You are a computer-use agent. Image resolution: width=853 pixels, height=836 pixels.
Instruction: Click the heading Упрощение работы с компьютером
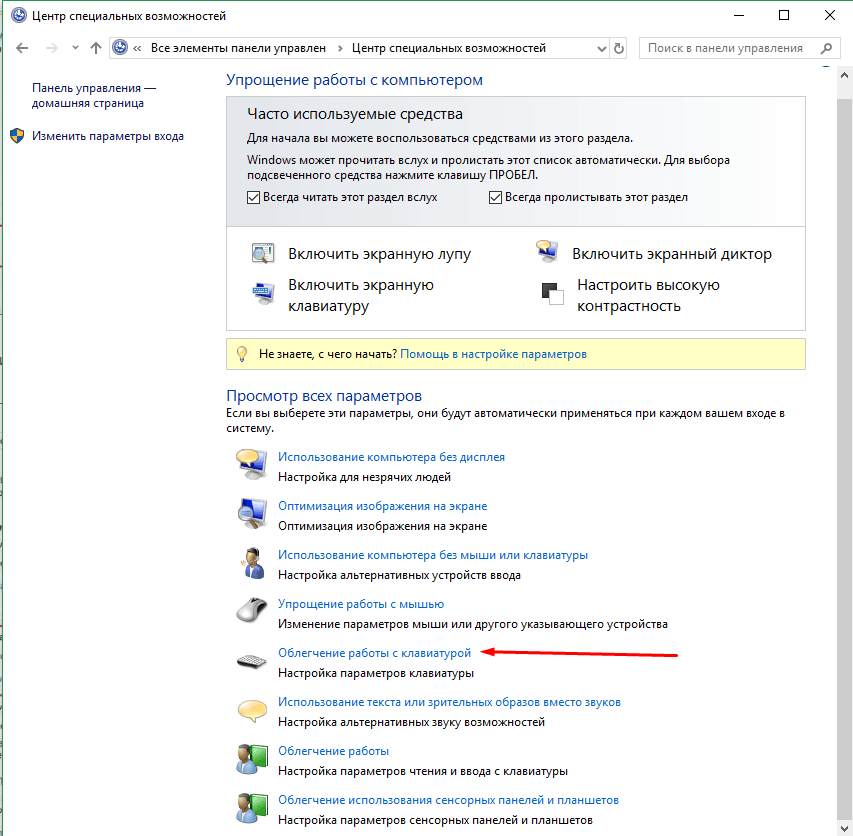click(354, 79)
